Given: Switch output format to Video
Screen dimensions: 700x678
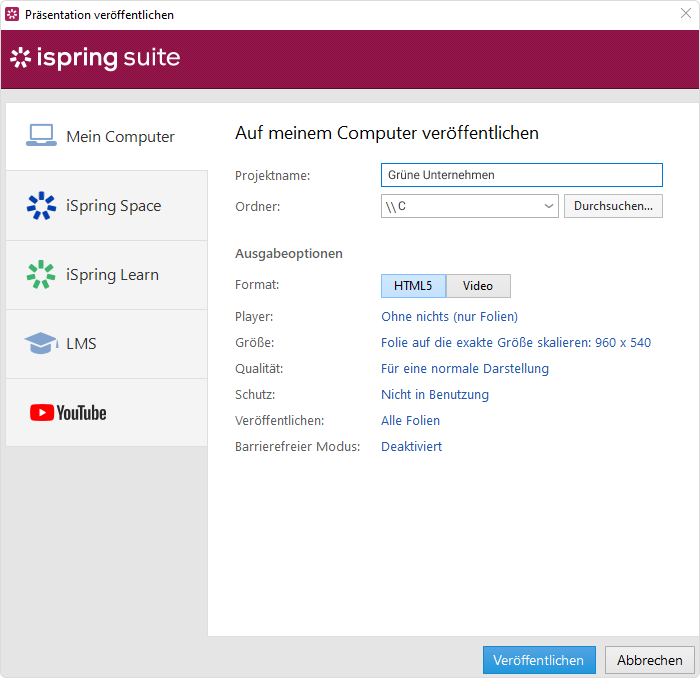Looking at the screenshot, I should [x=478, y=286].
